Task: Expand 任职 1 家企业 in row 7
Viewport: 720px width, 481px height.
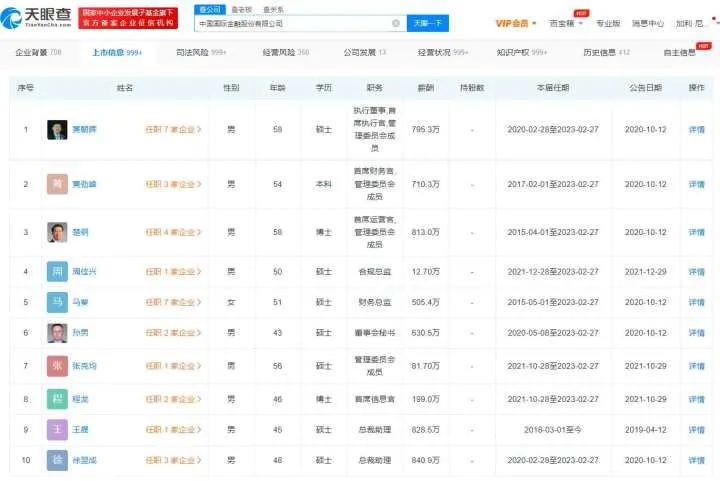Action: click(x=174, y=366)
